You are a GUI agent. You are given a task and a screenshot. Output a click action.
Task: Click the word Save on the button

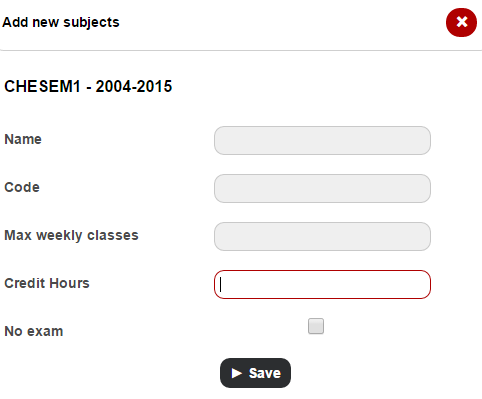coord(265,373)
